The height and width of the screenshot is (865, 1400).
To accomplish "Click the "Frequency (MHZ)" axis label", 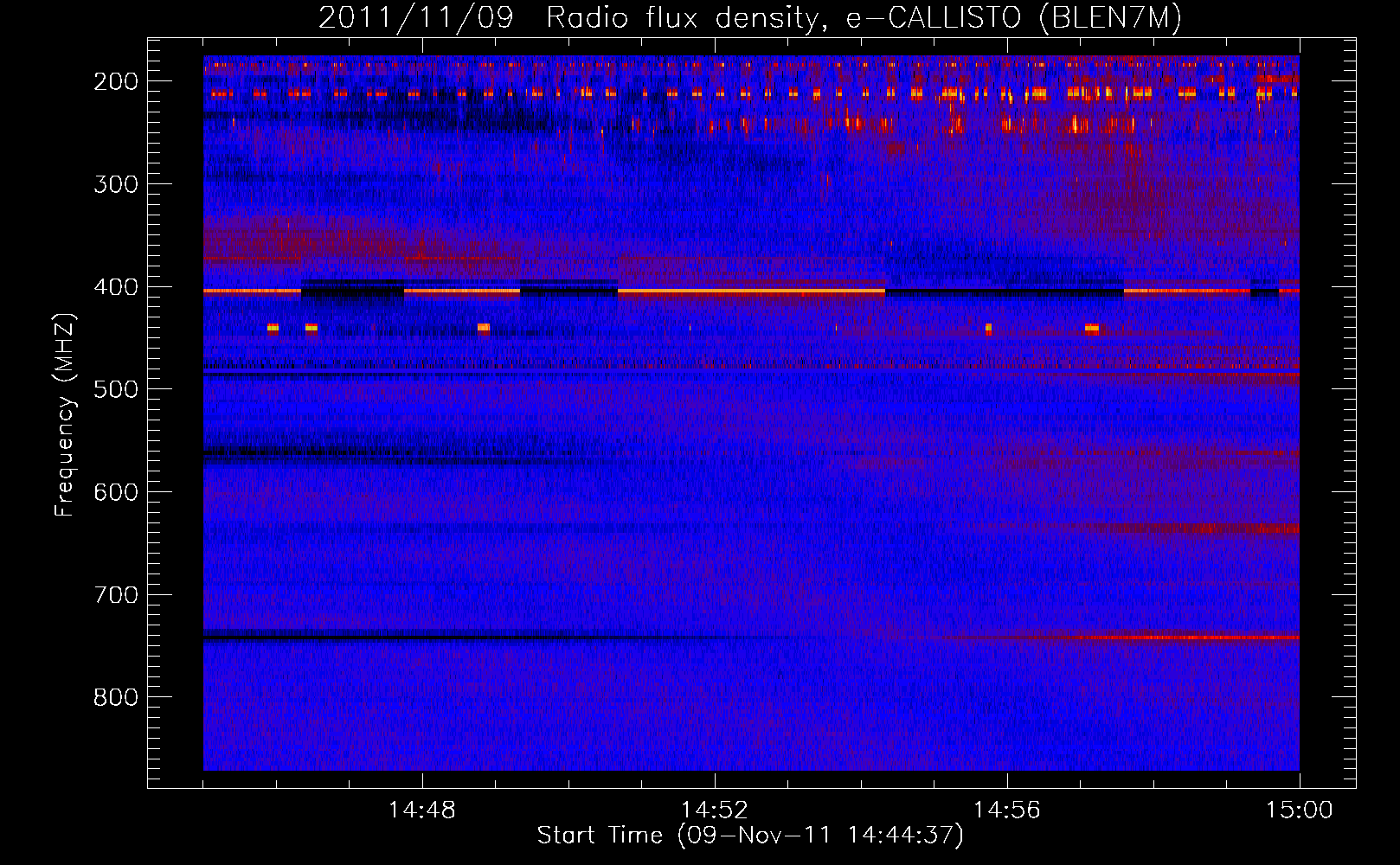I will (x=65, y=414).
